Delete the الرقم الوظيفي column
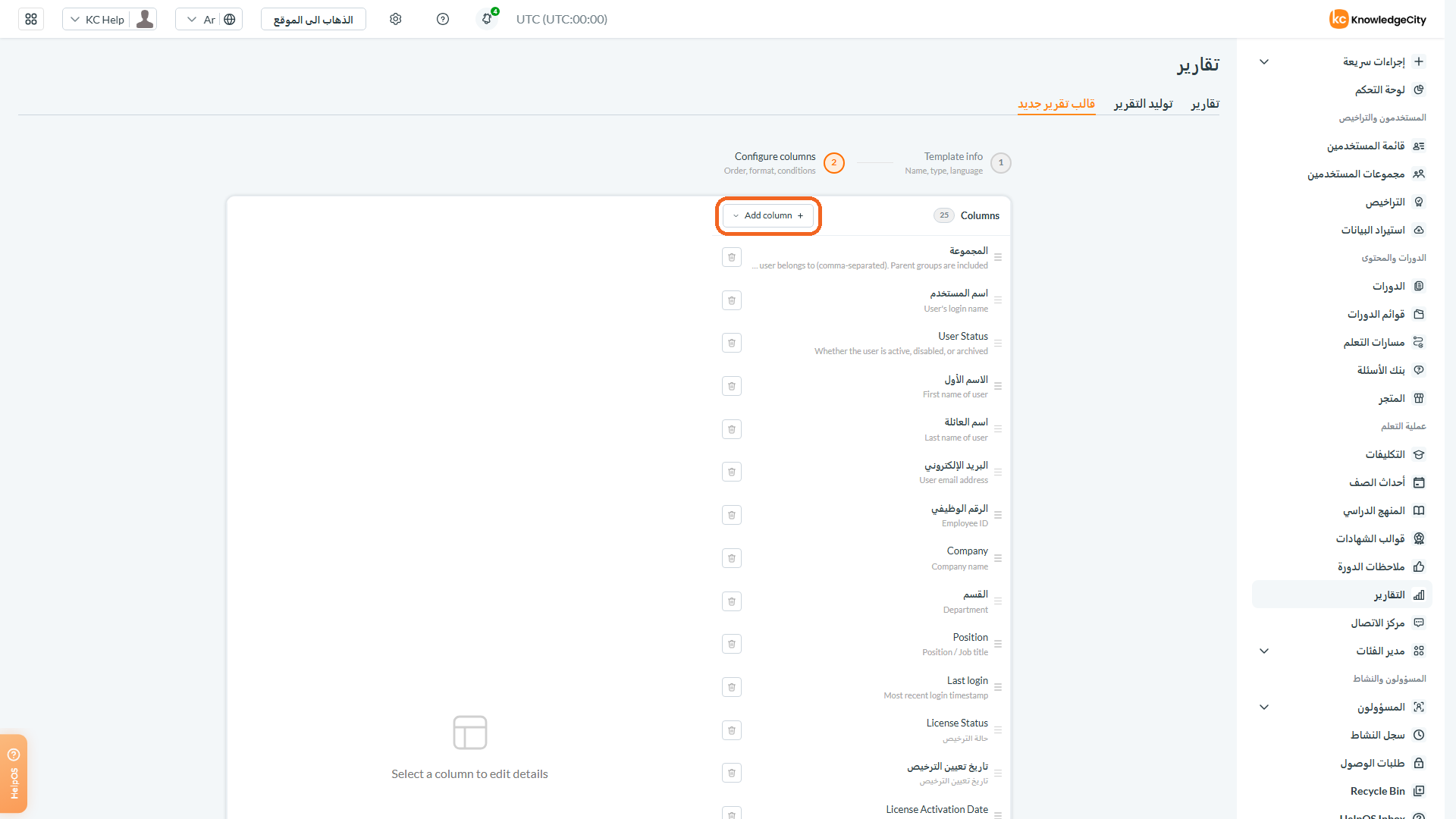The height and width of the screenshot is (819, 1456). 732,515
